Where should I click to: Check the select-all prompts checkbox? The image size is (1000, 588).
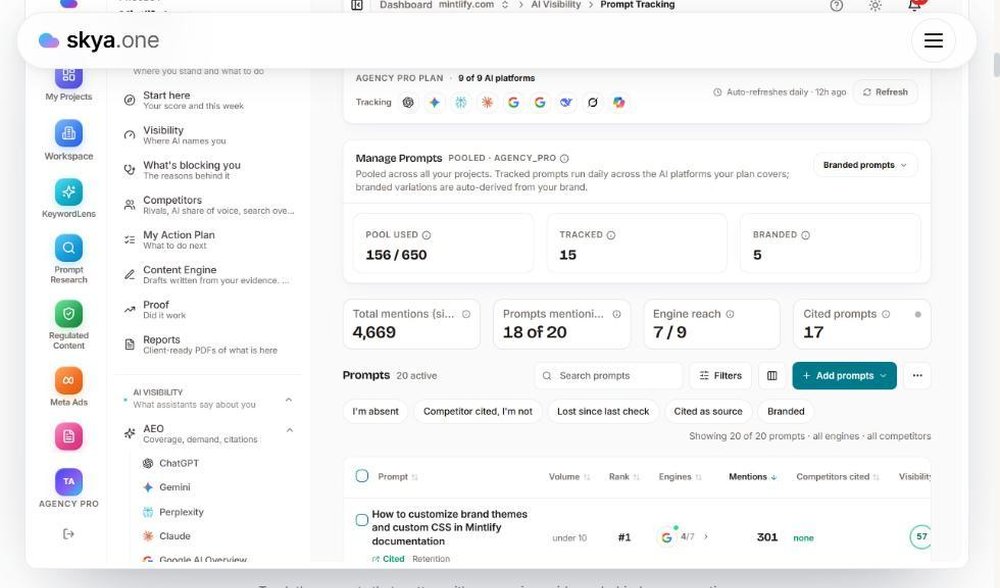[x=362, y=476]
